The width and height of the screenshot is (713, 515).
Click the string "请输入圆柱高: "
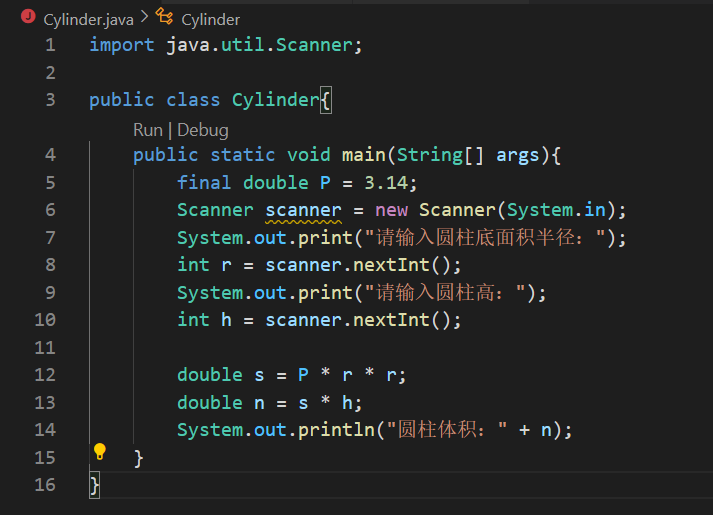(x=446, y=293)
